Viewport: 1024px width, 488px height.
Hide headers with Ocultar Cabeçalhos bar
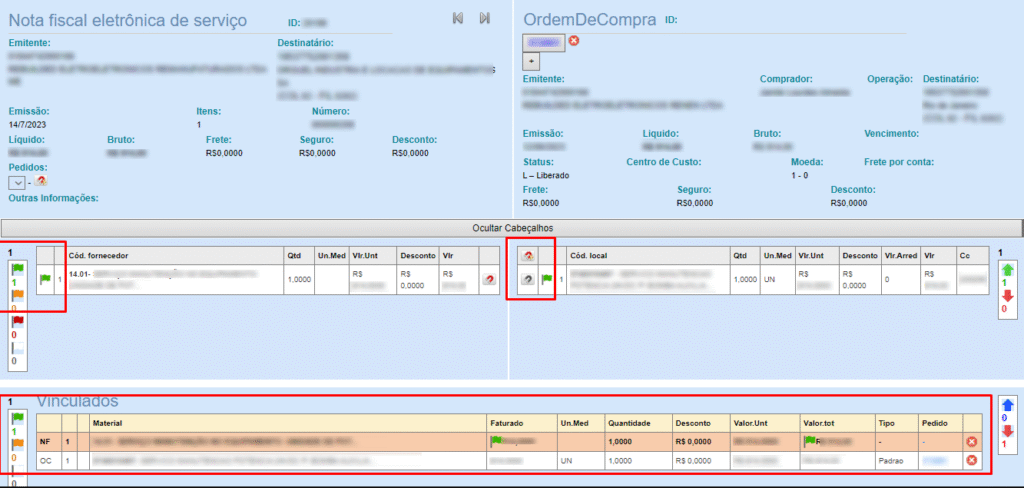click(512, 228)
